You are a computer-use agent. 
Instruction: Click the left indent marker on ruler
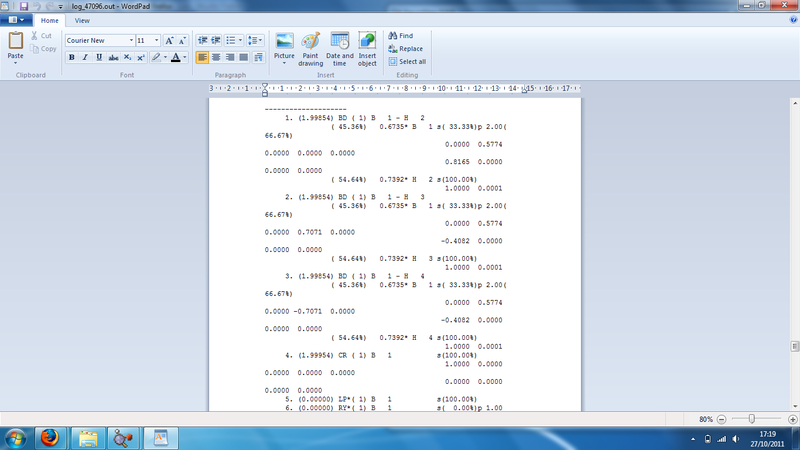(x=265, y=89)
